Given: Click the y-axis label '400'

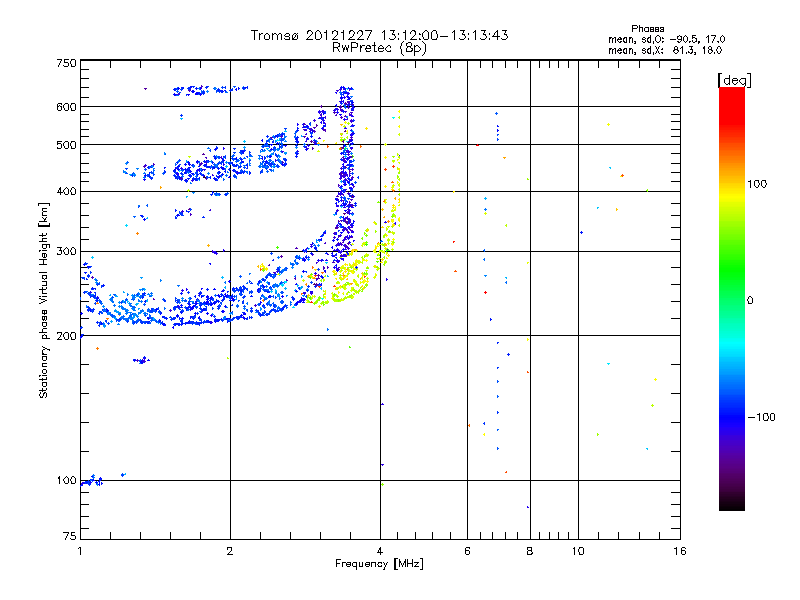Looking at the screenshot, I should click(66, 192).
